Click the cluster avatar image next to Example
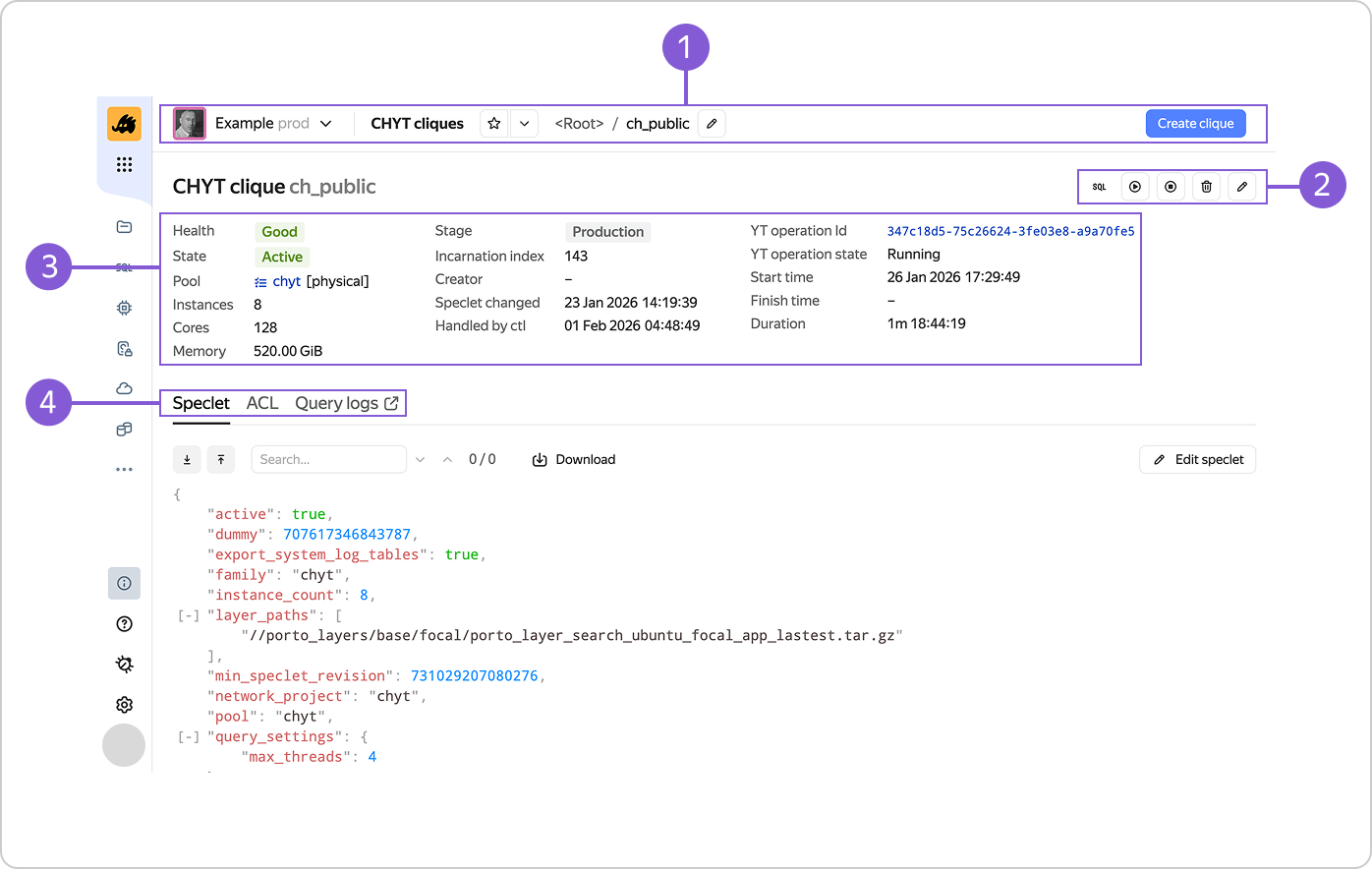The width and height of the screenshot is (1372, 869). pyautogui.click(x=190, y=124)
